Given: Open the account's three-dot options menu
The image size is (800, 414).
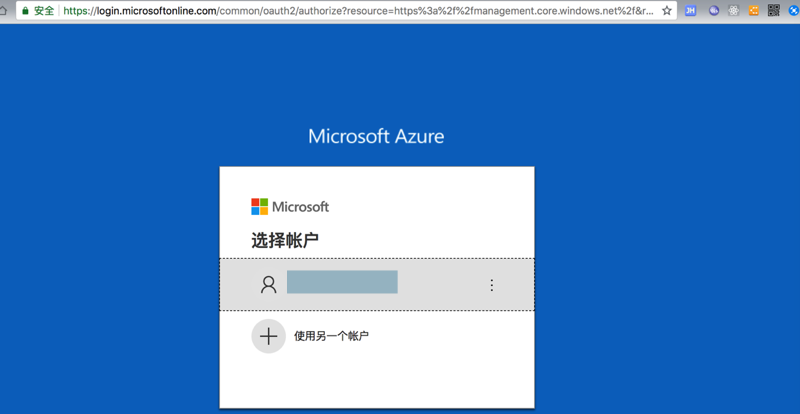Looking at the screenshot, I should (x=492, y=285).
